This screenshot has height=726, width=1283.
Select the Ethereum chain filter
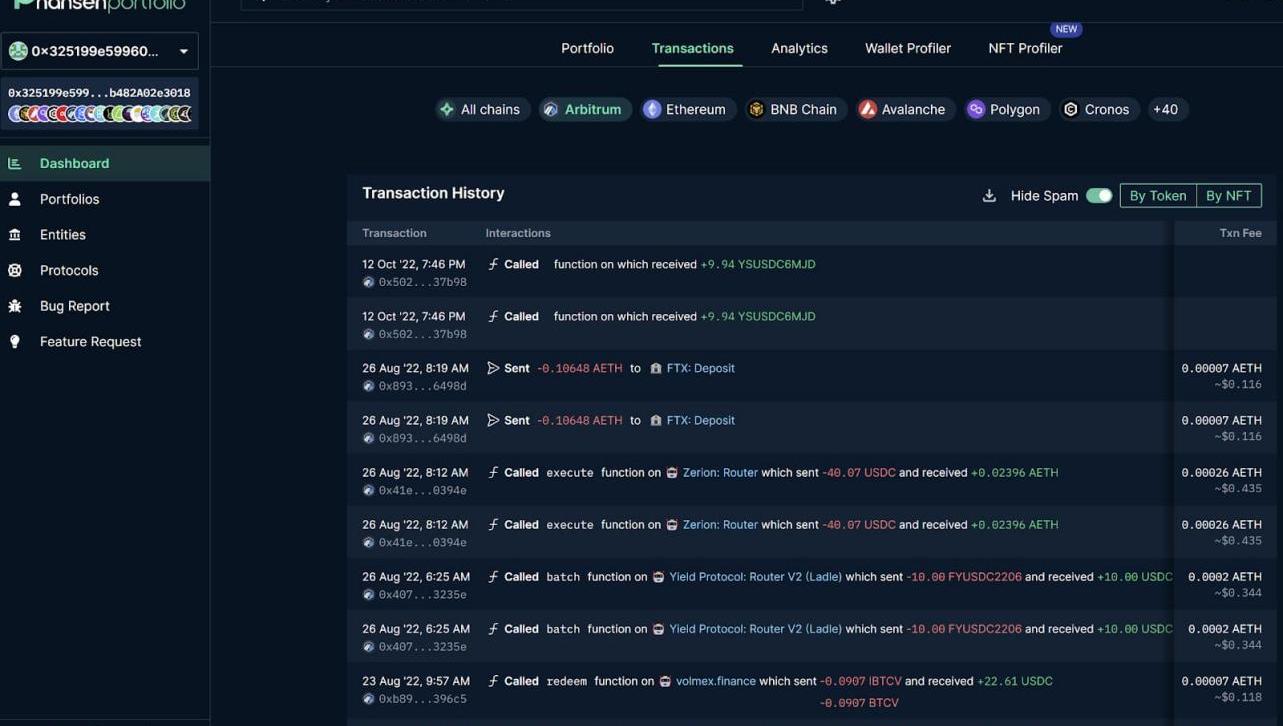point(685,109)
